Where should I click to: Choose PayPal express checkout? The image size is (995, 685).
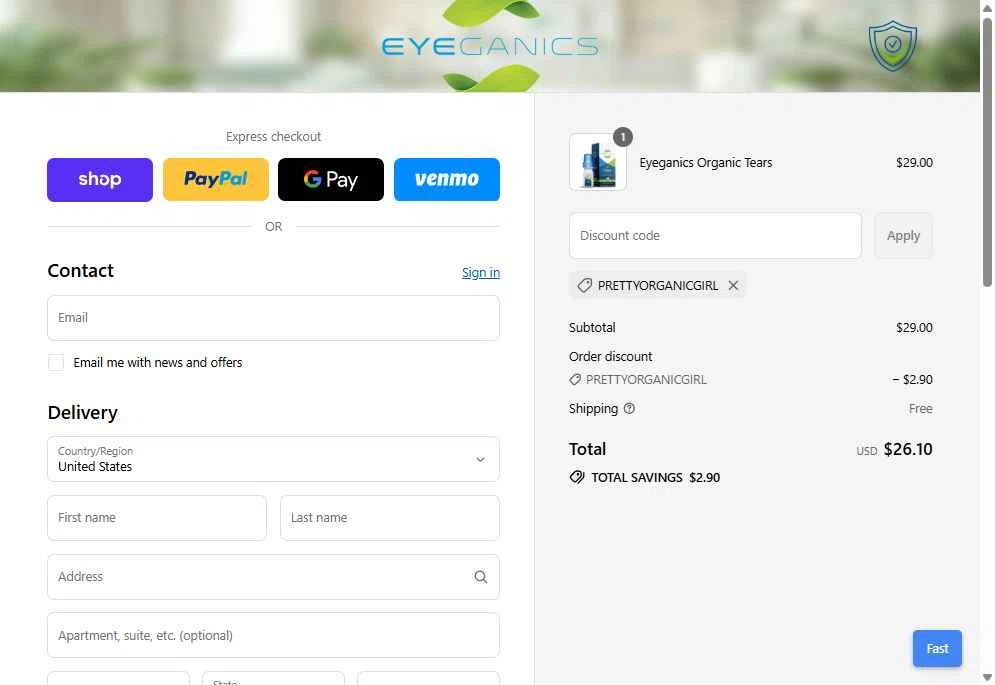(x=216, y=180)
